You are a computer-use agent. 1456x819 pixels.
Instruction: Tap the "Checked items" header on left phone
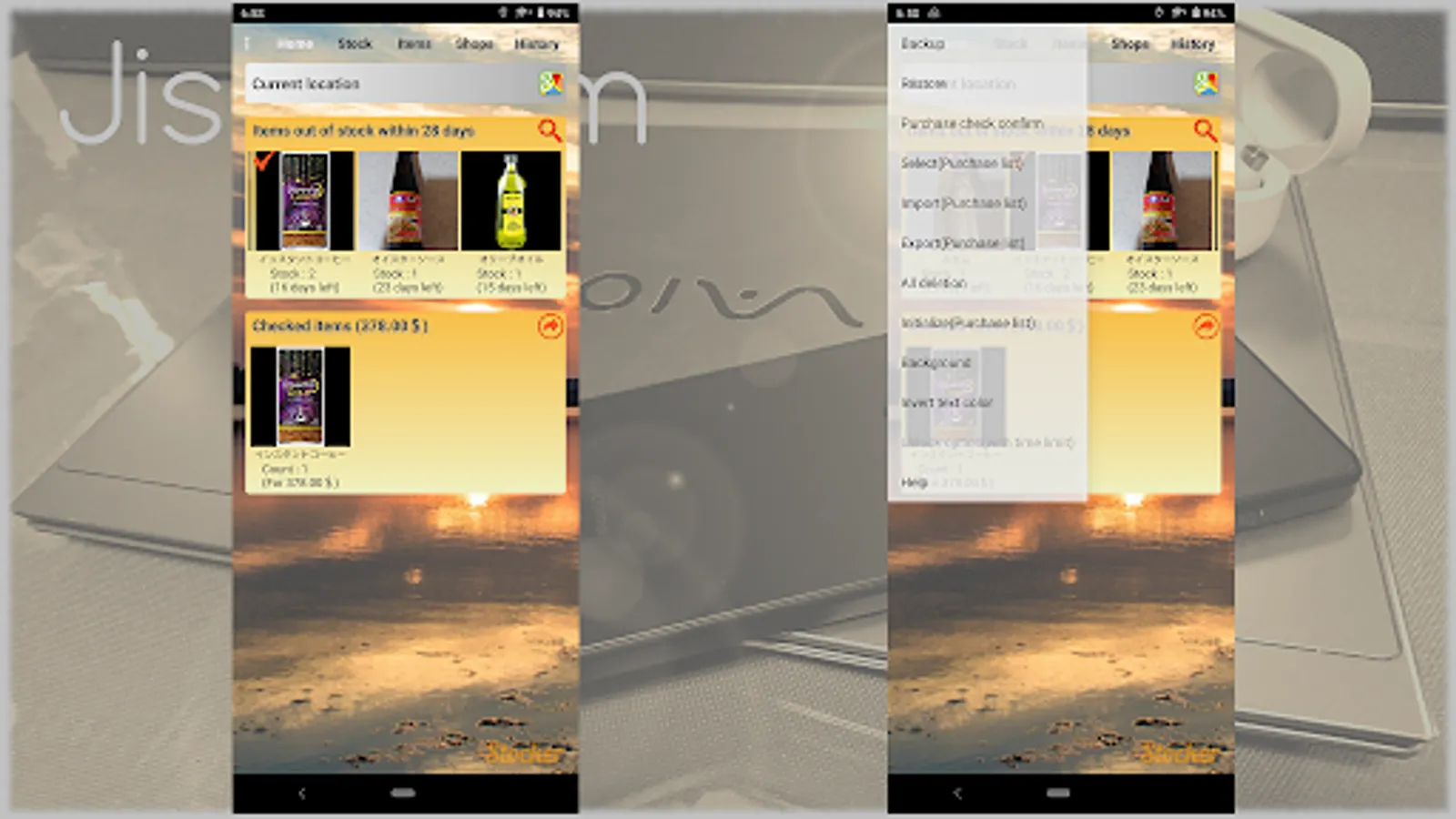pyautogui.click(x=340, y=326)
